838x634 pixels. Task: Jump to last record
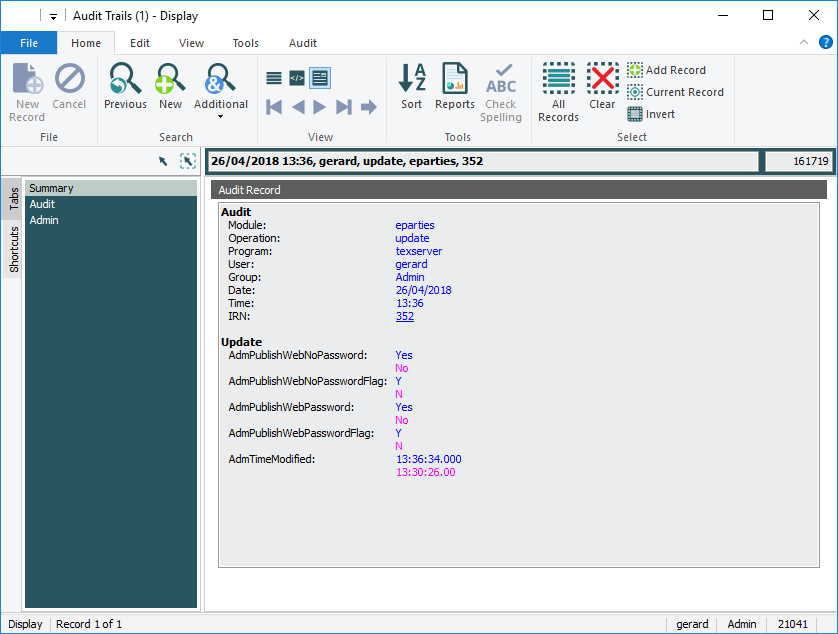tap(344, 107)
